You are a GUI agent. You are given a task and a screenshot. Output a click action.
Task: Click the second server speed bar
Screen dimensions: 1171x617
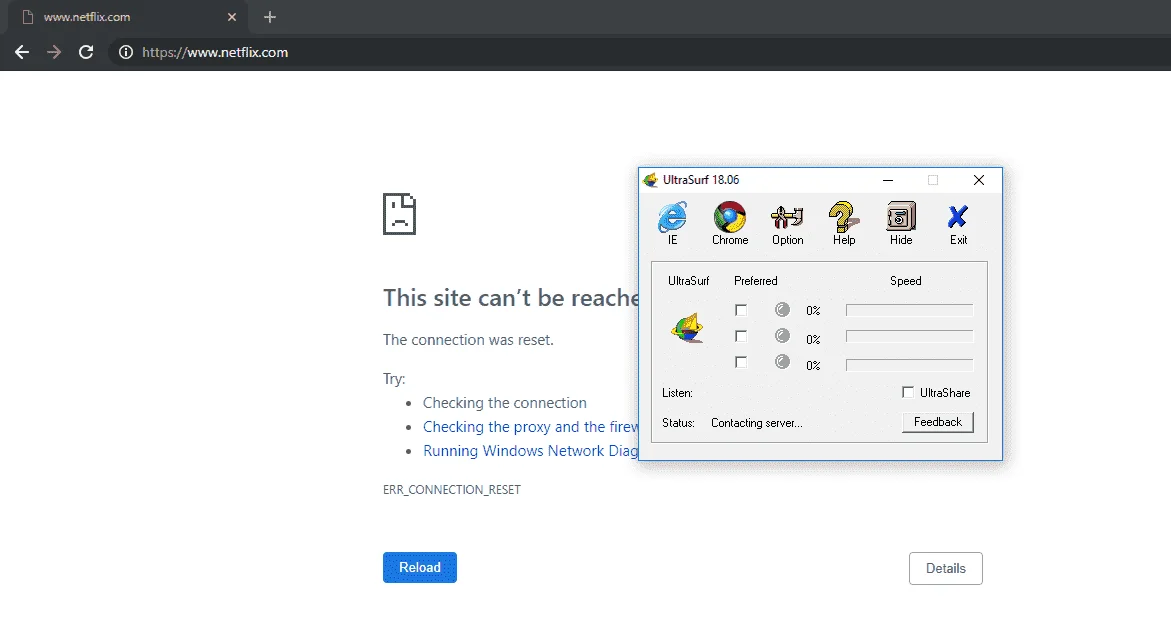[910, 336]
